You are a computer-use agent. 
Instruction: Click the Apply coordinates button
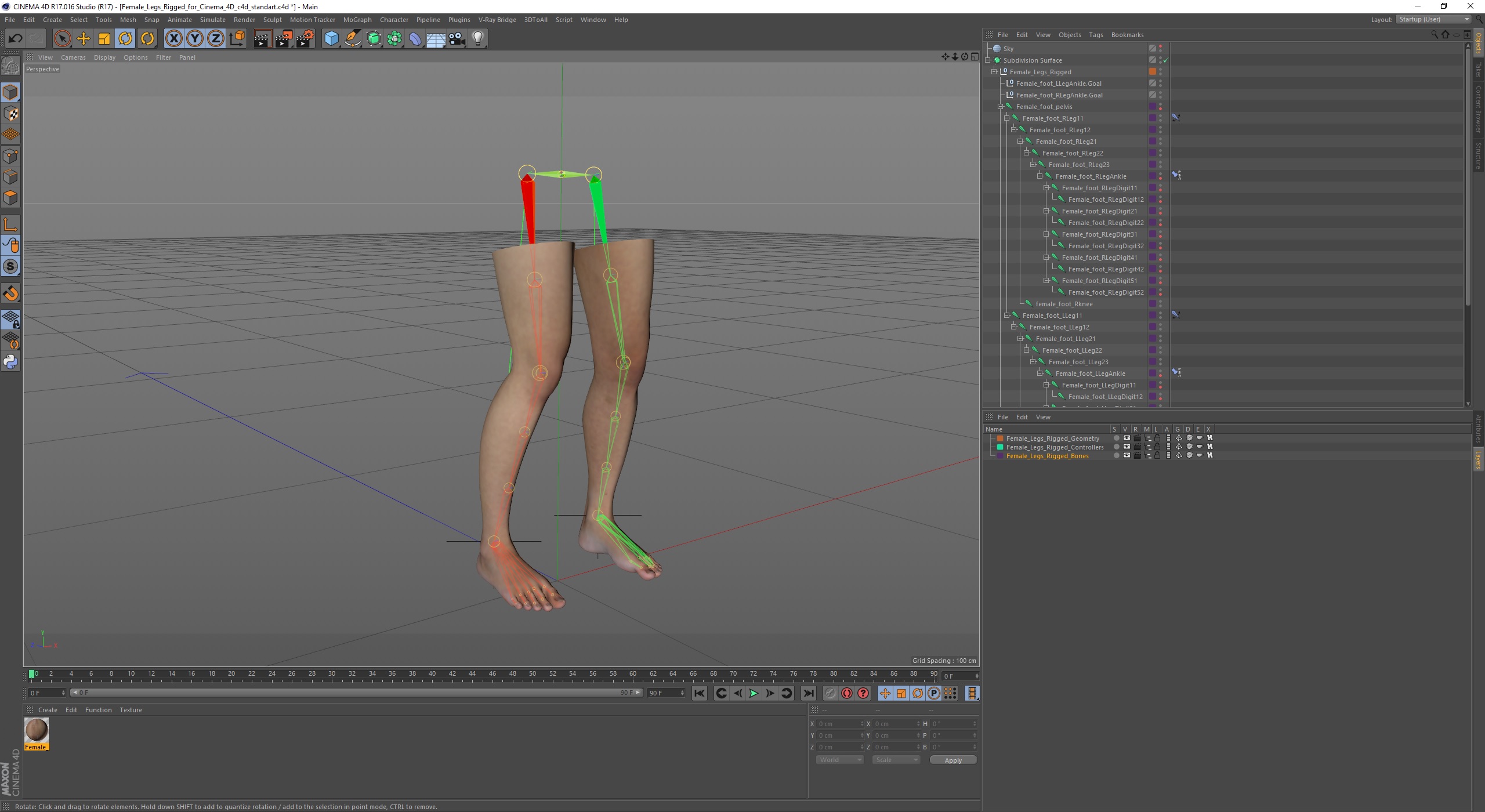pyautogui.click(x=953, y=760)
